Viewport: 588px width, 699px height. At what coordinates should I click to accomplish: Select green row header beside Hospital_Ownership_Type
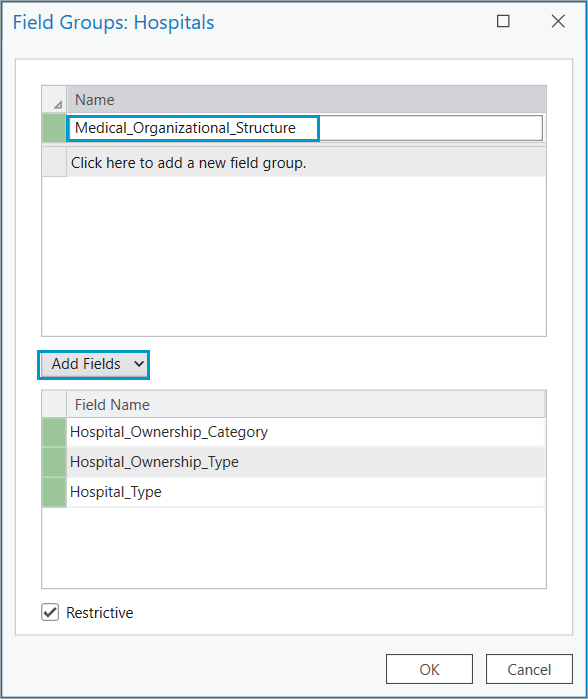54,462
